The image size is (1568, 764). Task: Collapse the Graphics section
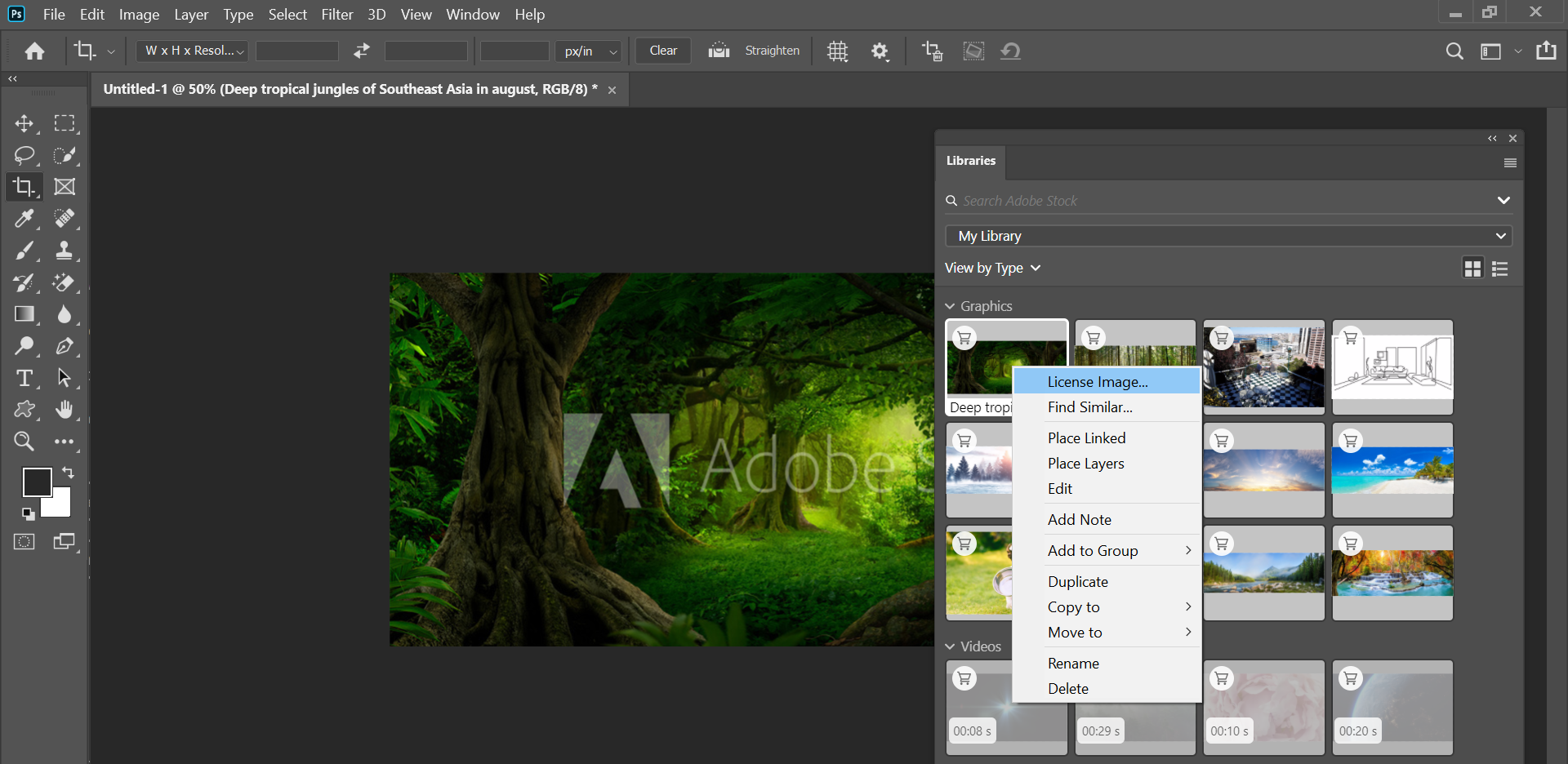(950, 306)
